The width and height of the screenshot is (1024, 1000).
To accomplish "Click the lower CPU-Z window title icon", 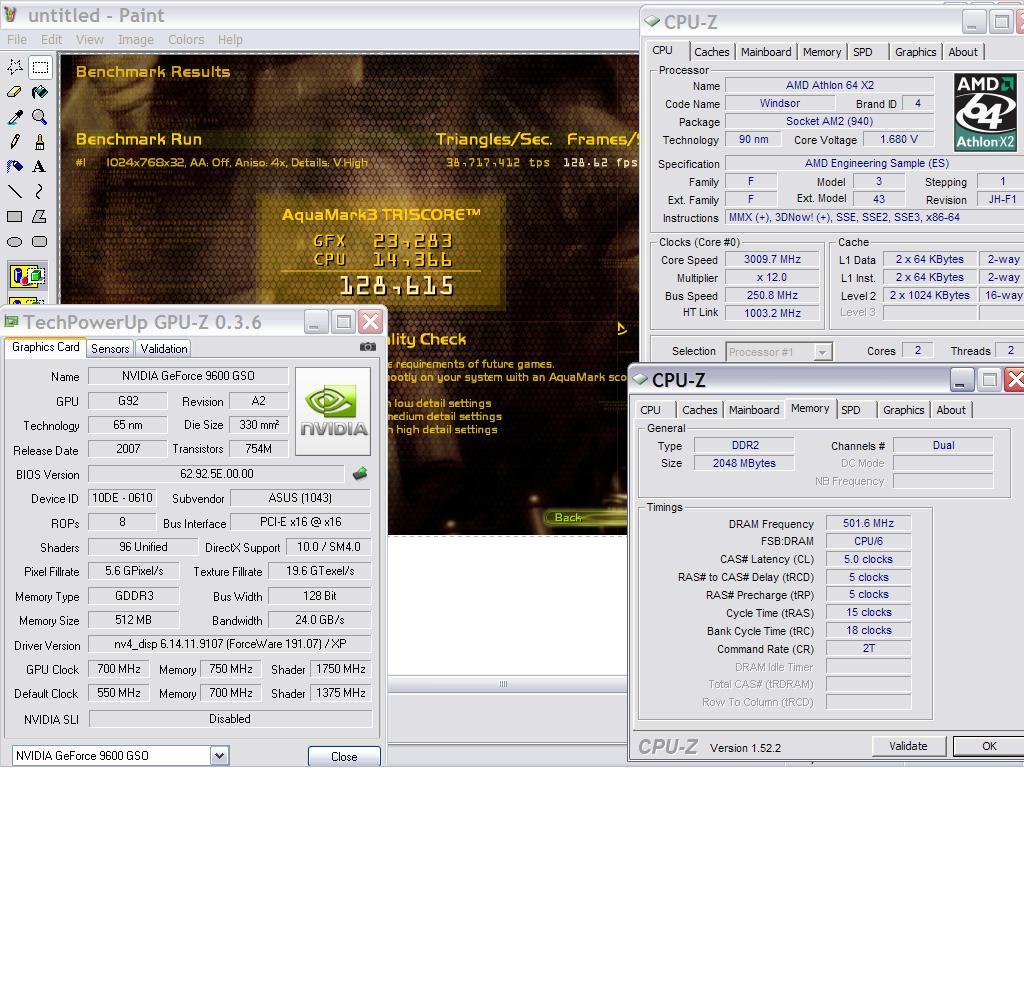I will click(640, 379).
